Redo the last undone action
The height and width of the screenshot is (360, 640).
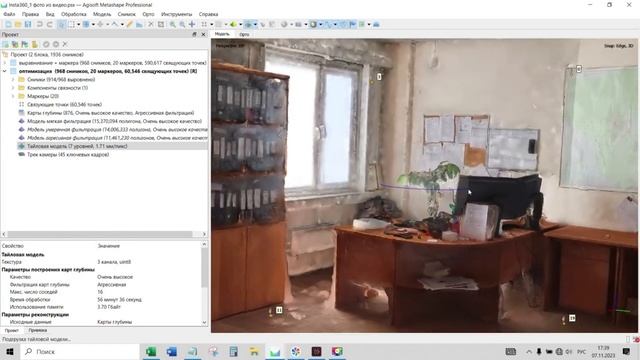tap(49, 24)
